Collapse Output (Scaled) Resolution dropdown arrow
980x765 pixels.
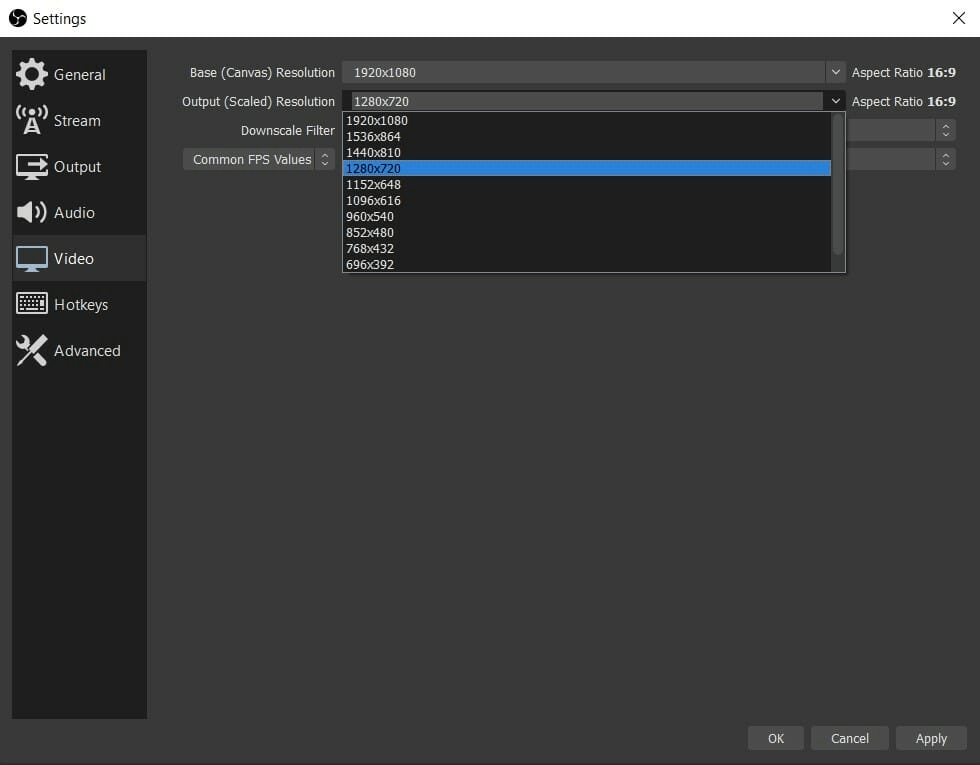point(835,101)
